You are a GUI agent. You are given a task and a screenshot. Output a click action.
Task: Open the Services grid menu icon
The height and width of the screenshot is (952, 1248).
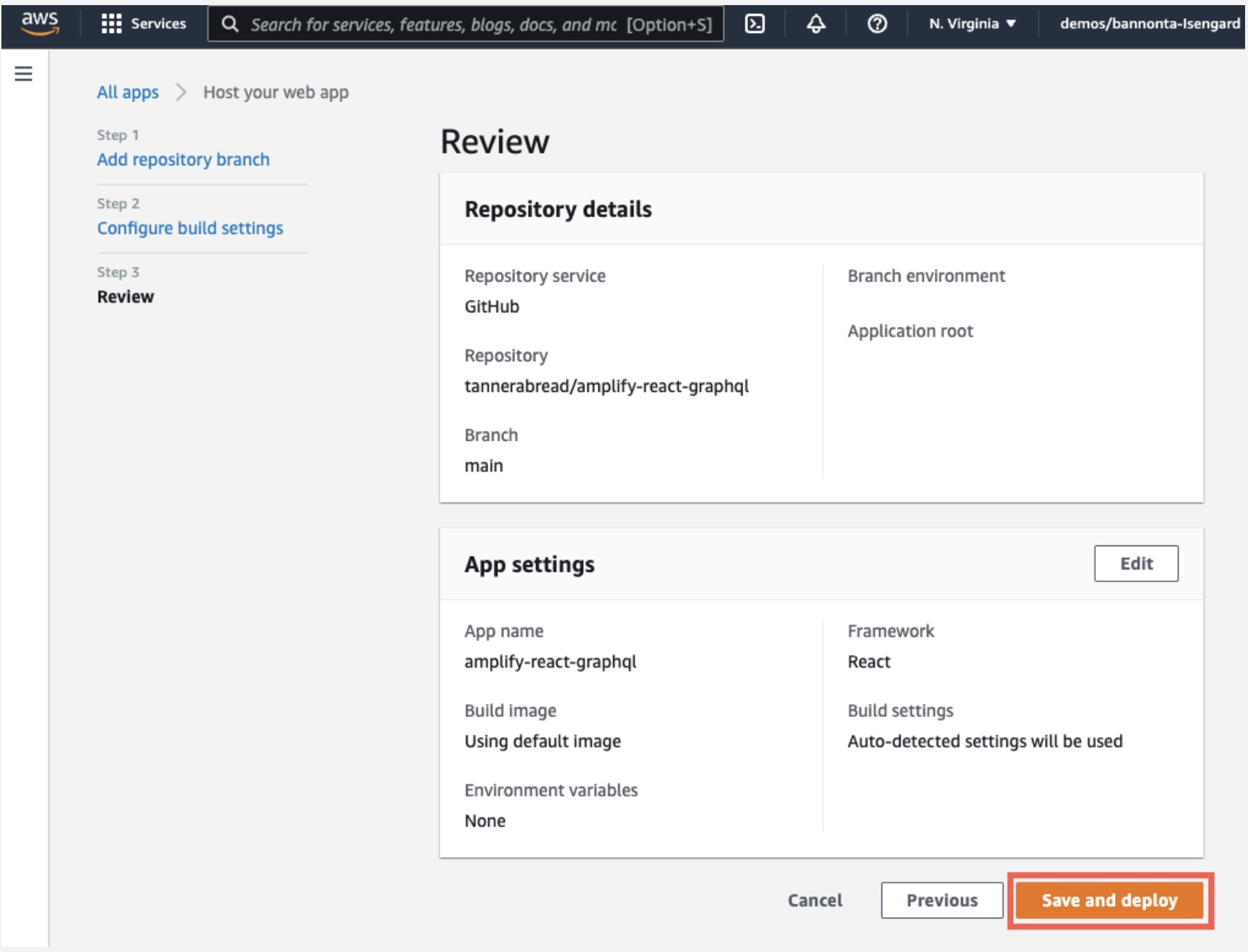click(111, 24)
